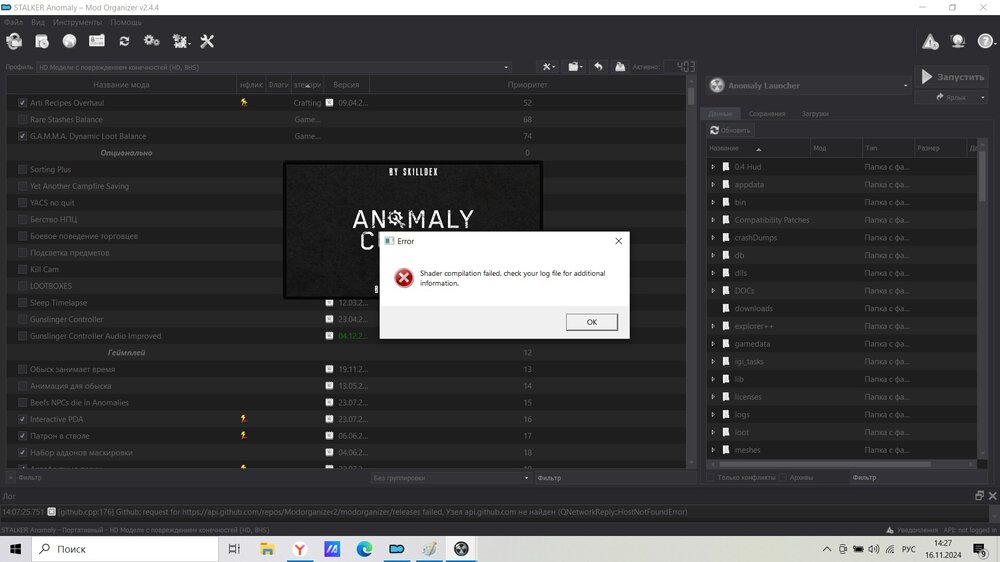Click the refresh arrows toolbar icon
The width and height of the screenshot is (1000, 562).
point(124,41)
